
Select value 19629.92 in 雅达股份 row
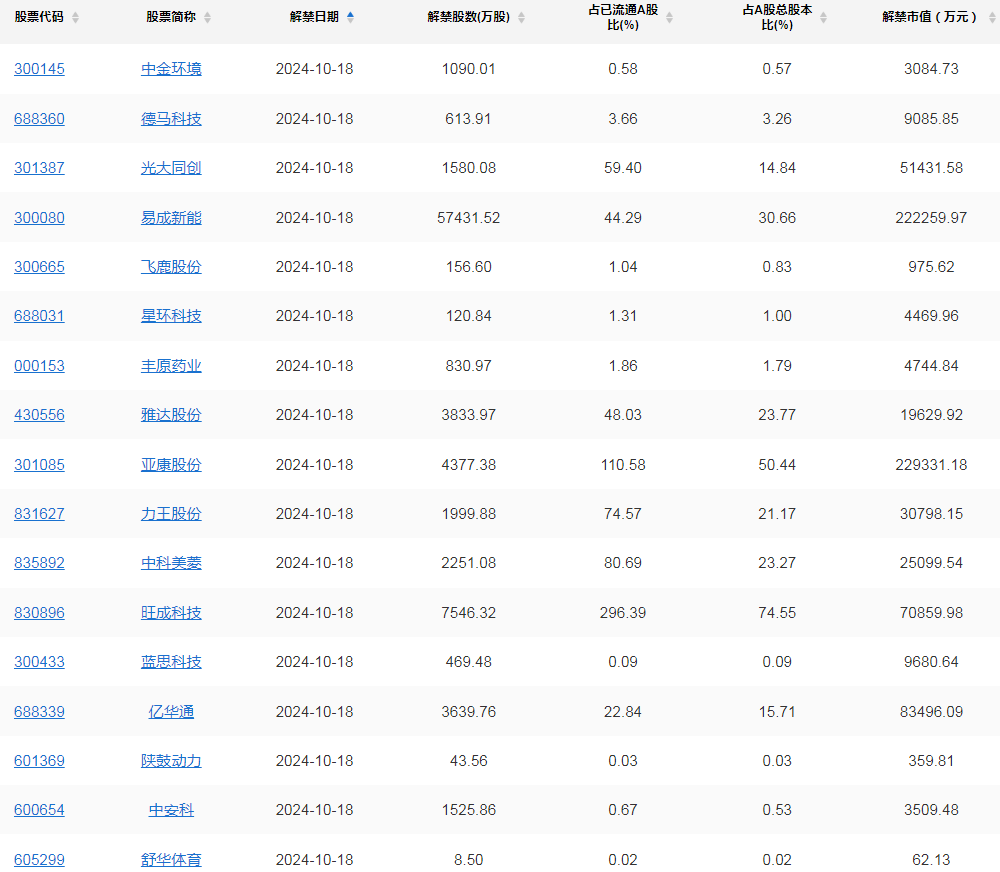(931, 415)
